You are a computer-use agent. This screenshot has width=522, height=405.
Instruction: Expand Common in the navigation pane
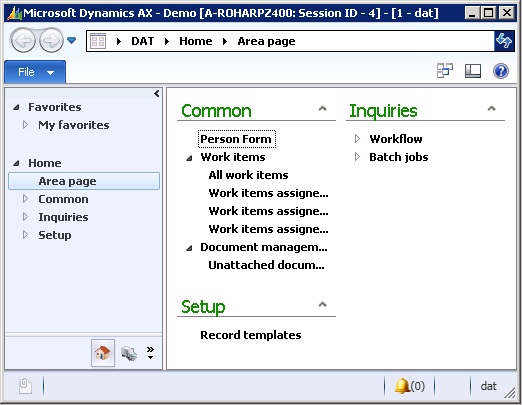click(25, 199)
